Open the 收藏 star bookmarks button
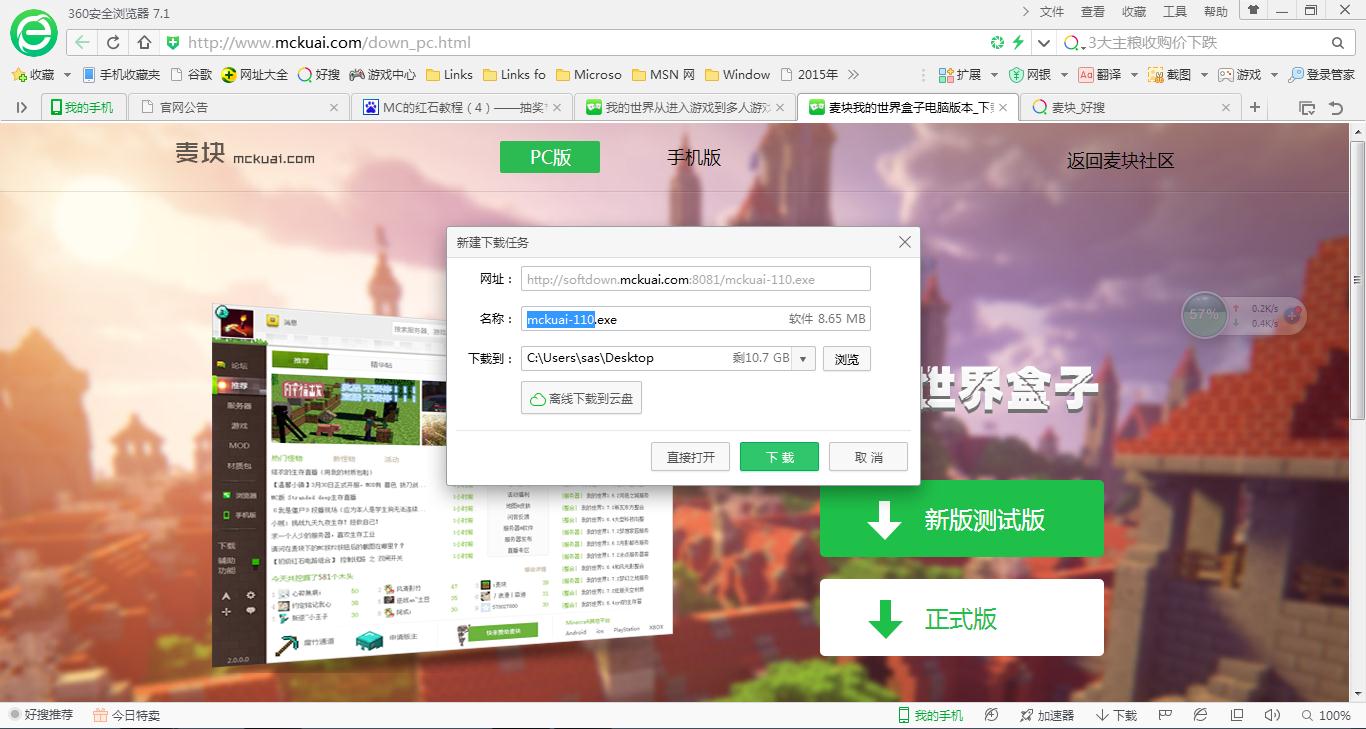This screenshot has height=729, width=1366. pos(33,75)
